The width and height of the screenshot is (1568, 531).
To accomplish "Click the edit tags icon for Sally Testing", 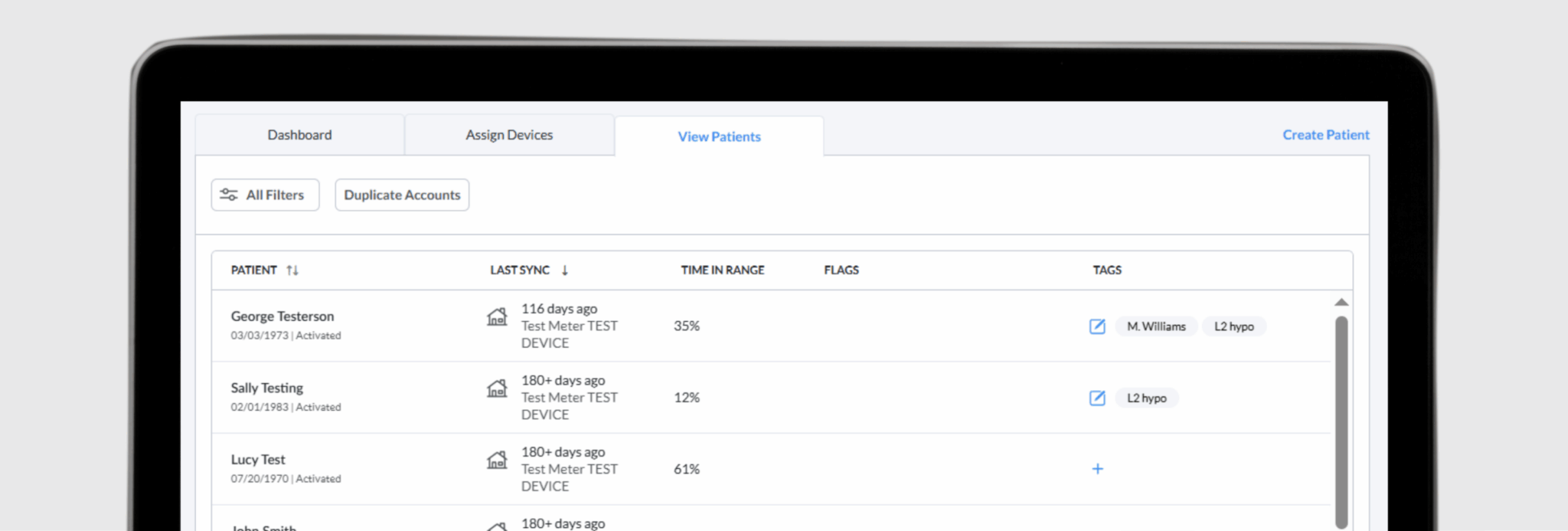I will 1097,398.
